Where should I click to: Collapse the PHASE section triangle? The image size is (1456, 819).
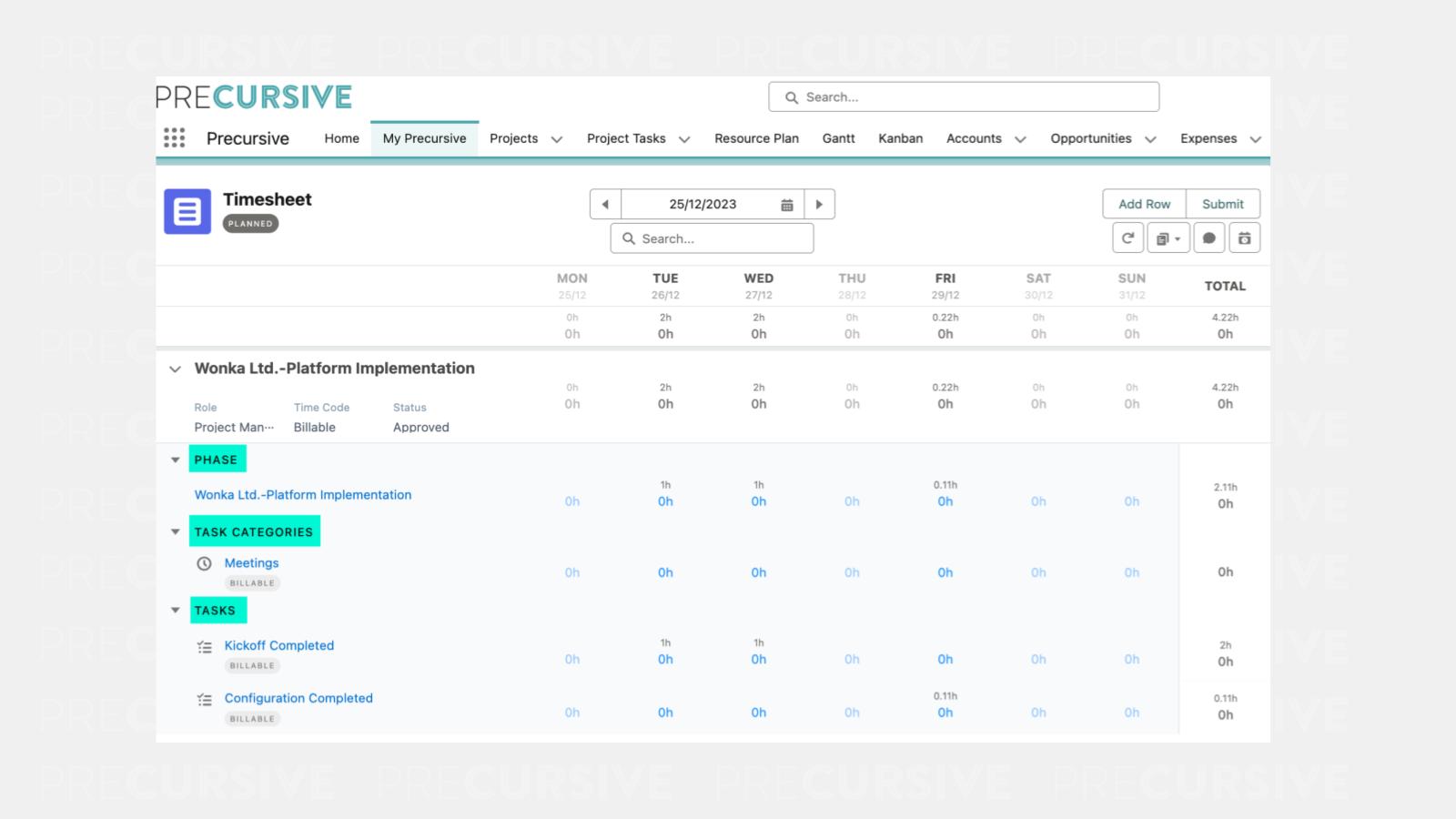click(x=176, y=460)
